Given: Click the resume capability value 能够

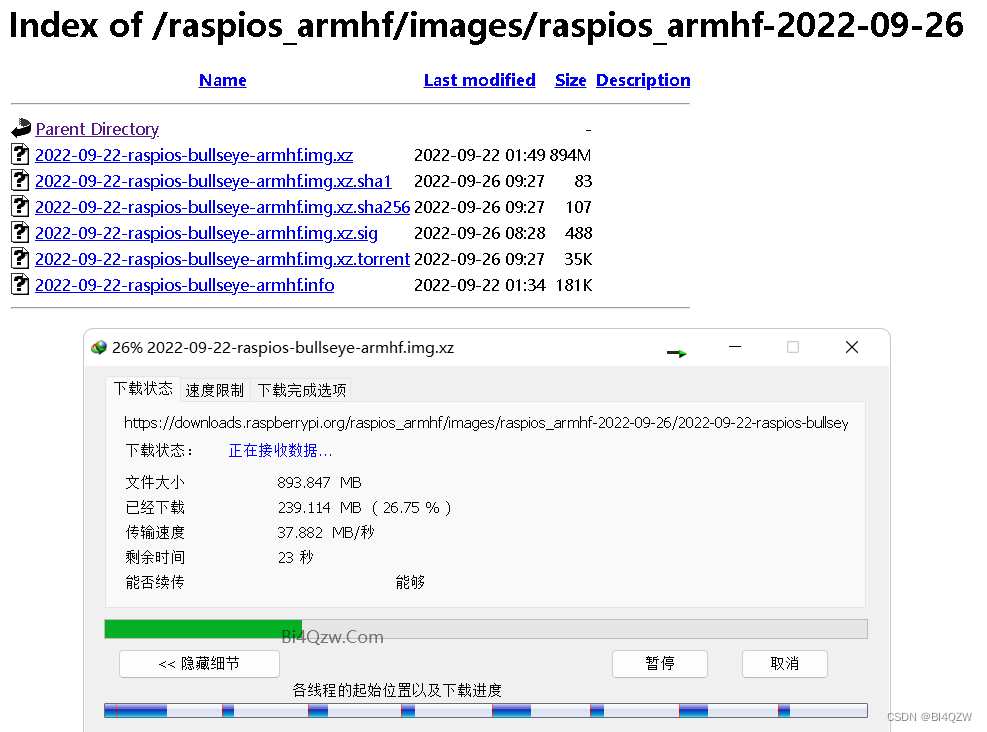Looking at the screenshot, I should click(410, 582).
